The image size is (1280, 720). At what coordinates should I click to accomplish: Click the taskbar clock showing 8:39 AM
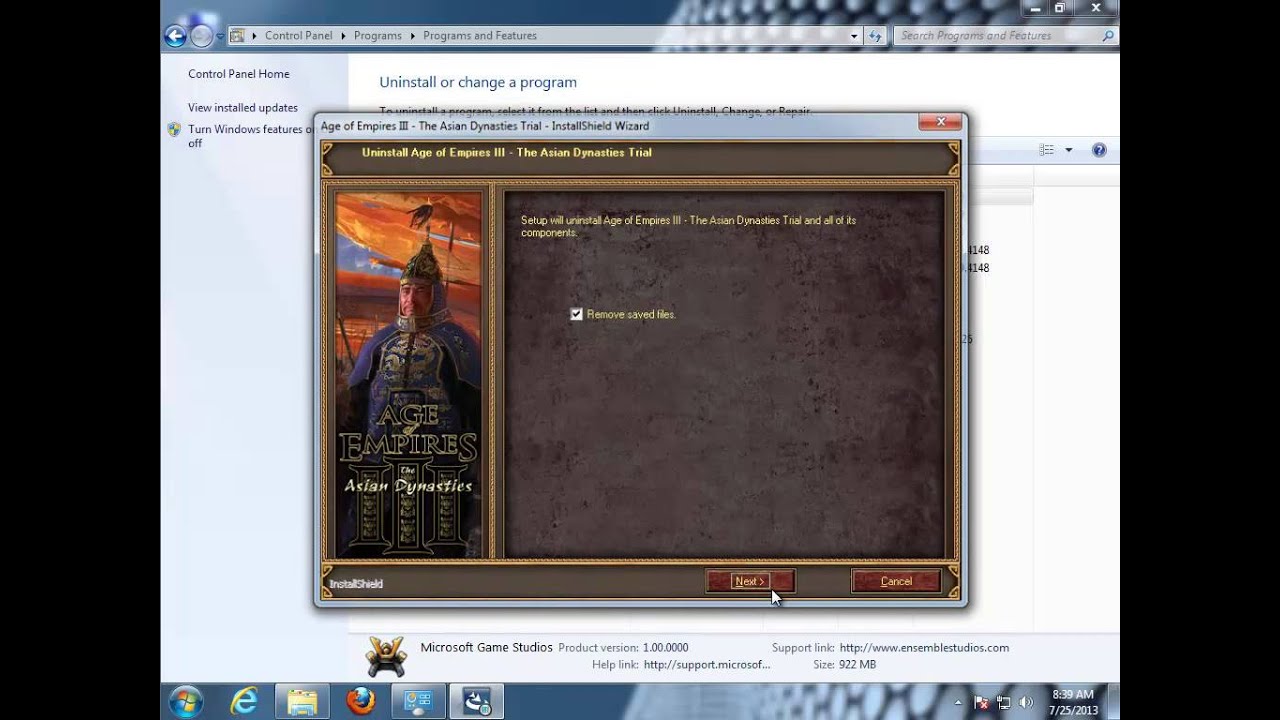point(1072,701)
